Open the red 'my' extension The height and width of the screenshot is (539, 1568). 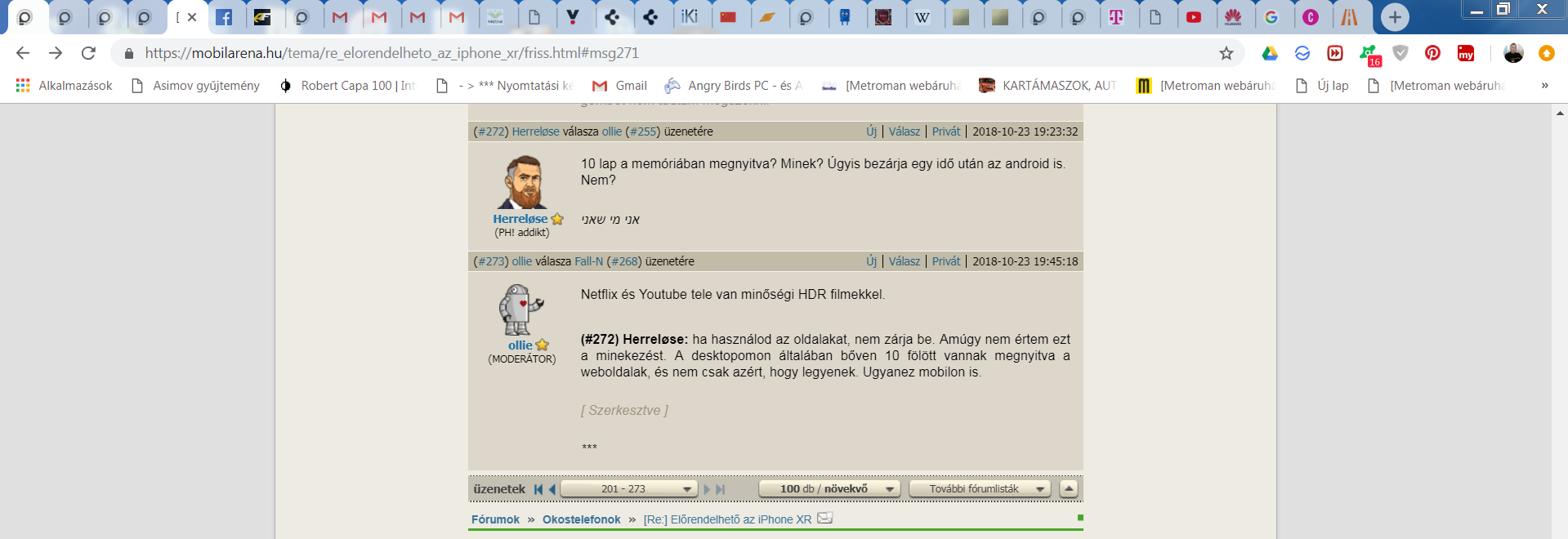(1466, 53)
